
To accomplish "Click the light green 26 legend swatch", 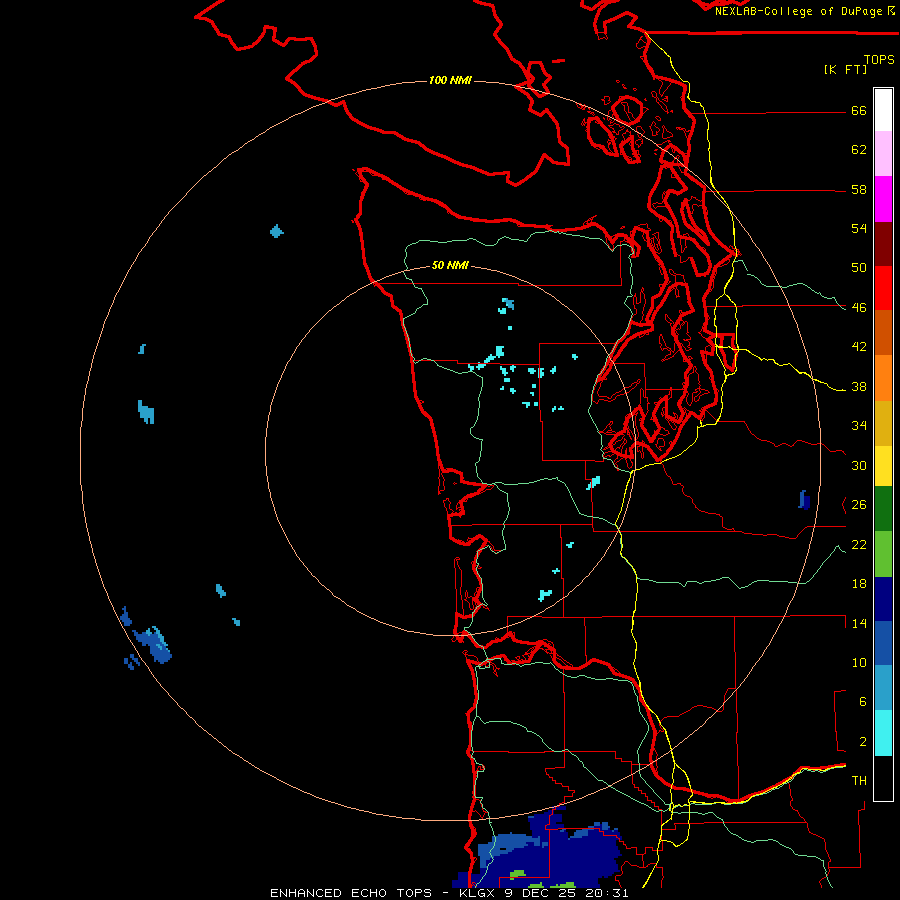I will click(883, 554).
